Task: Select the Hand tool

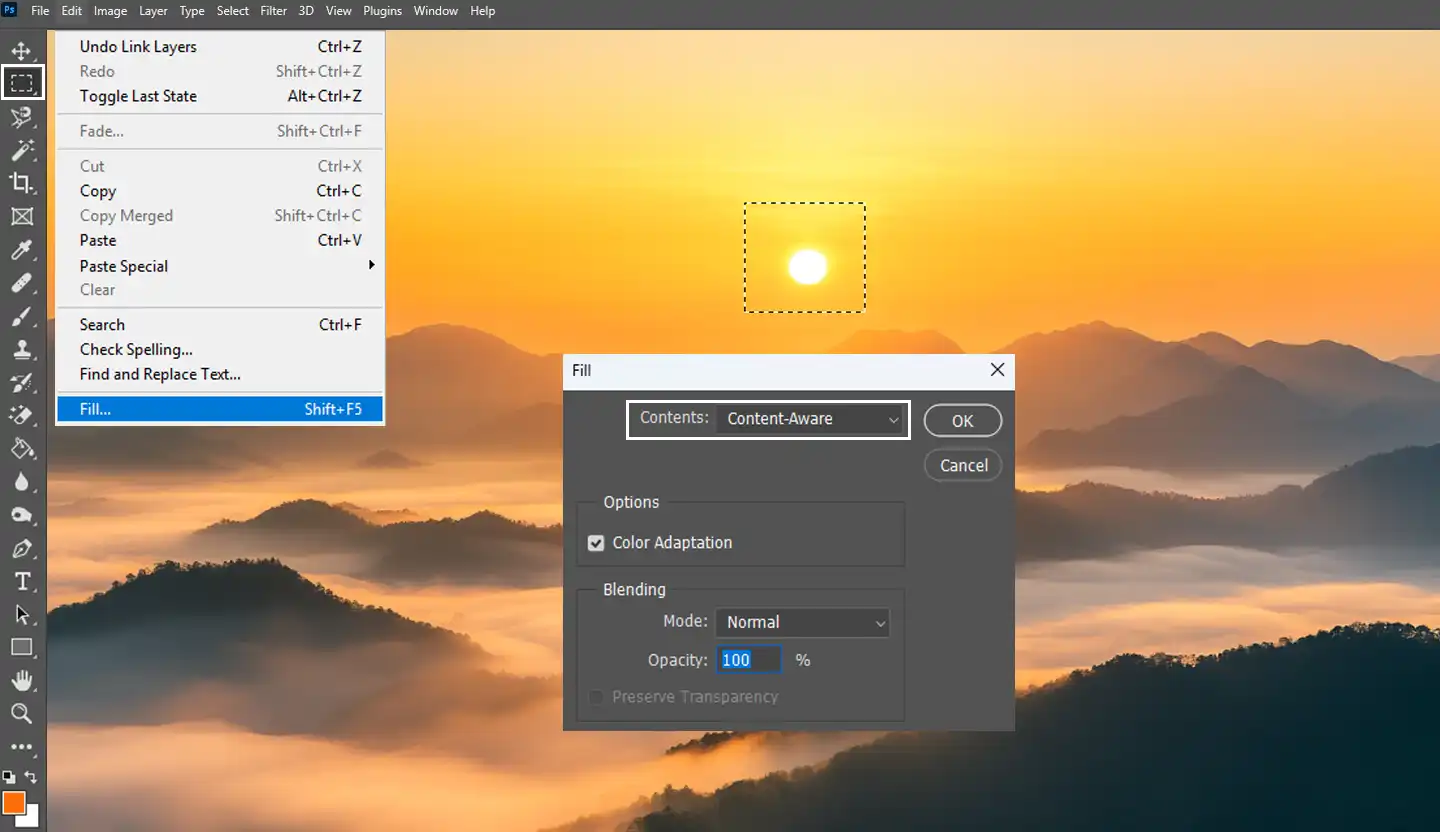Action: [21, 680]
